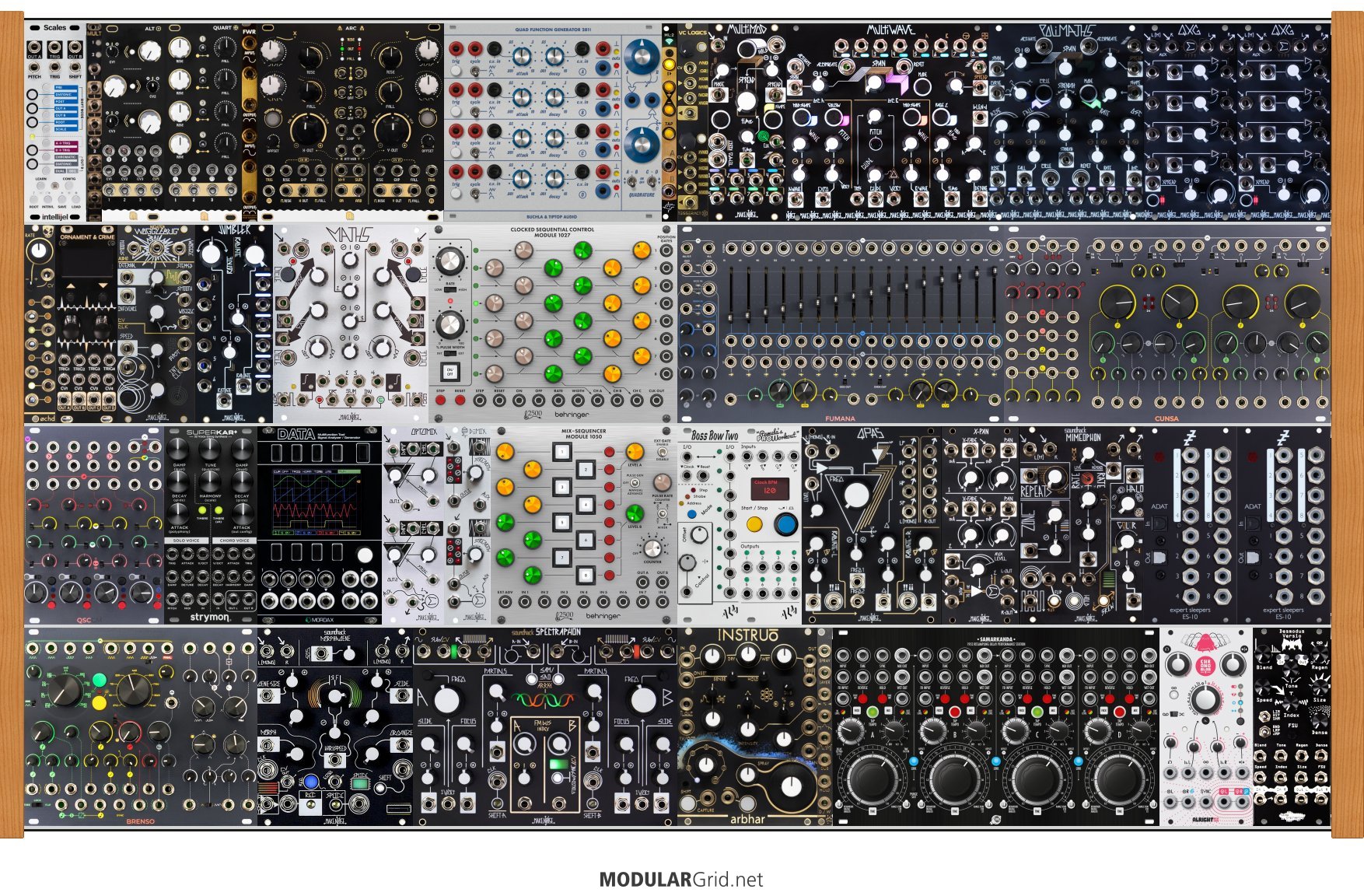Open the ALRIGHT Chronoblob module
This screenshot has height=896, width=1364.
pos(1206,726)
